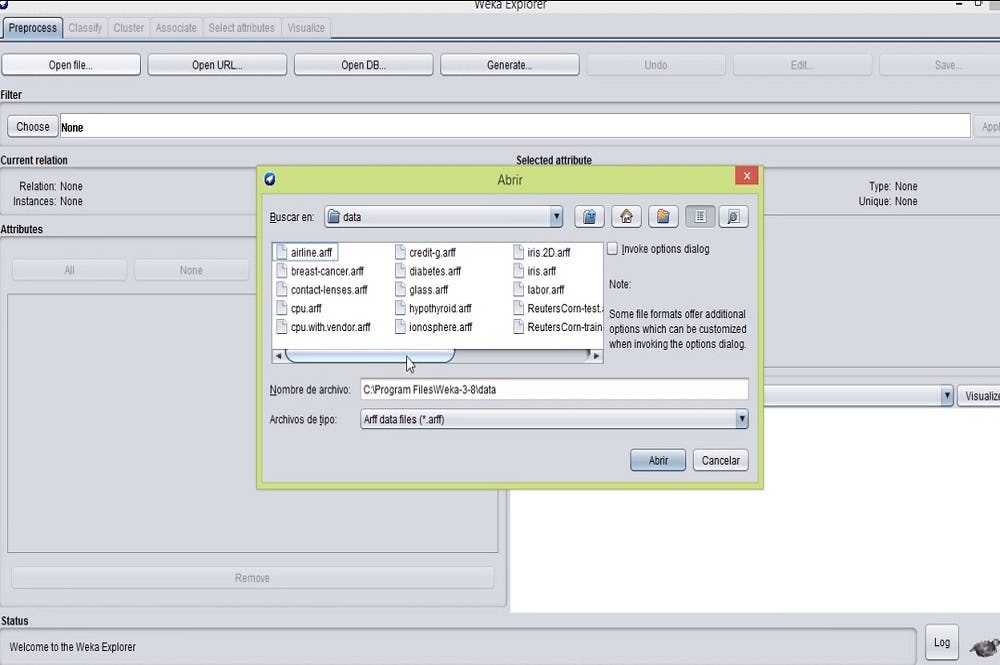Expand the Buscar en folder dropdown
This screenshot has height=665, width=1000.
point(556,216)
